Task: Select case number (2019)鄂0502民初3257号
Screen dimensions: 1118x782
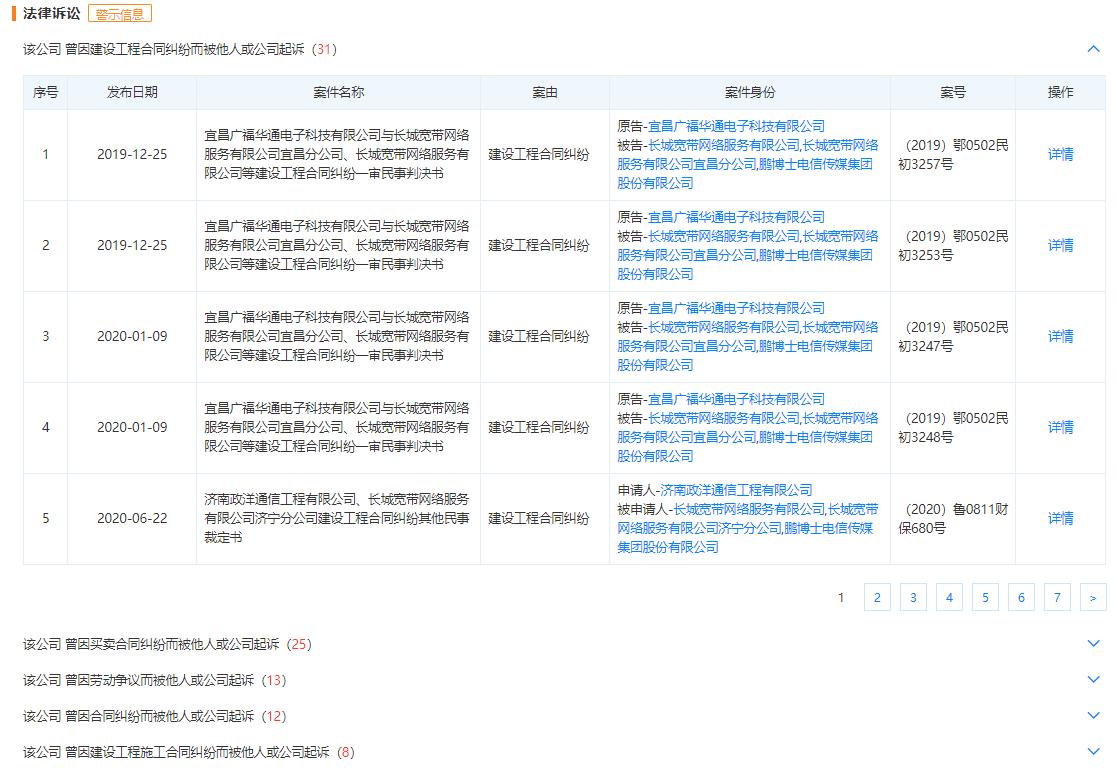Action: pyautogui.click(x=953, y=155)
